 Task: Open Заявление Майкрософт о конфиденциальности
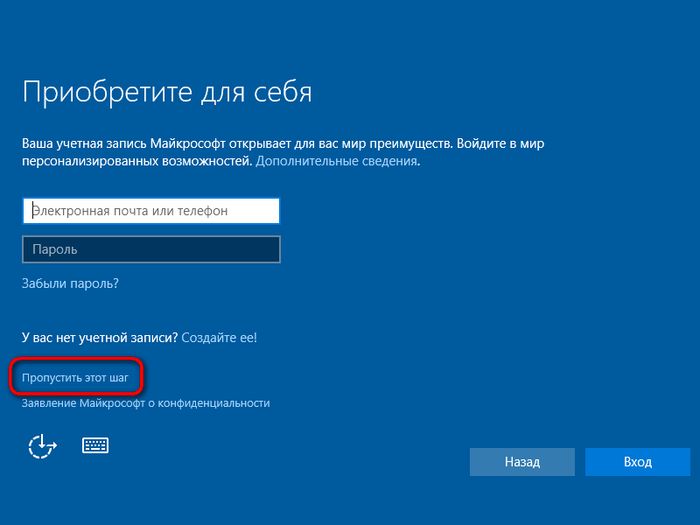tap(146, 403)
